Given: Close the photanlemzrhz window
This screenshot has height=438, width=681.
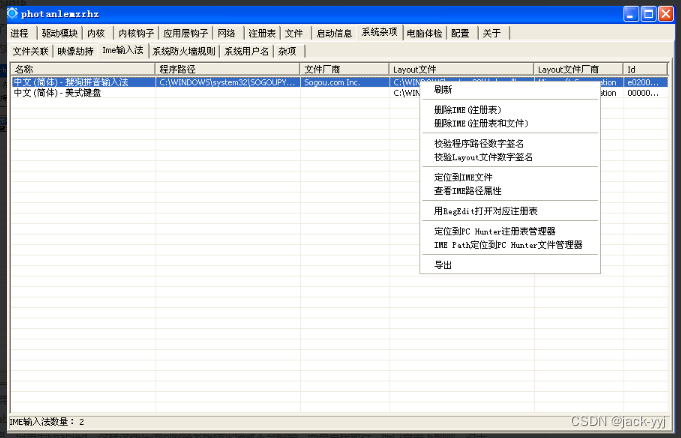Looking at the screenshot, I should pos(665,14).
